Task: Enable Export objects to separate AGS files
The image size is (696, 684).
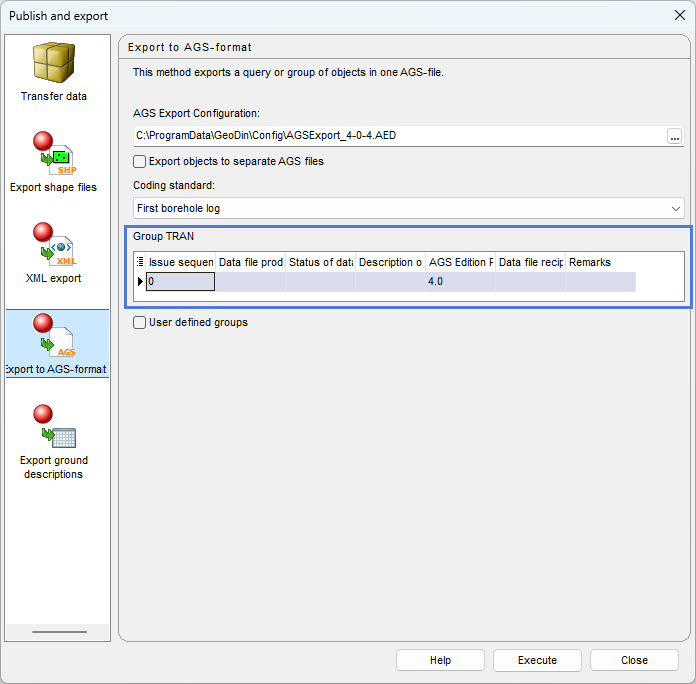Action: pyautogui.click(x=140, y=161)
